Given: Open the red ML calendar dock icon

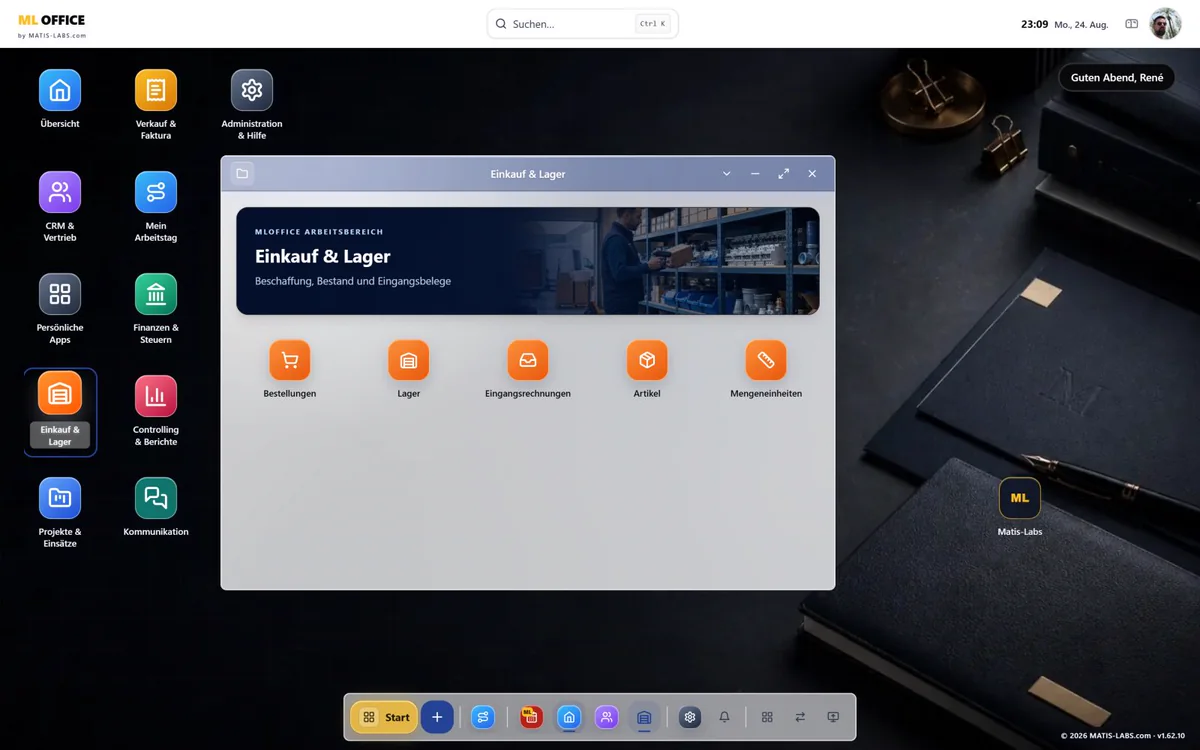Looking at the screenshot, I should point(531,717).
